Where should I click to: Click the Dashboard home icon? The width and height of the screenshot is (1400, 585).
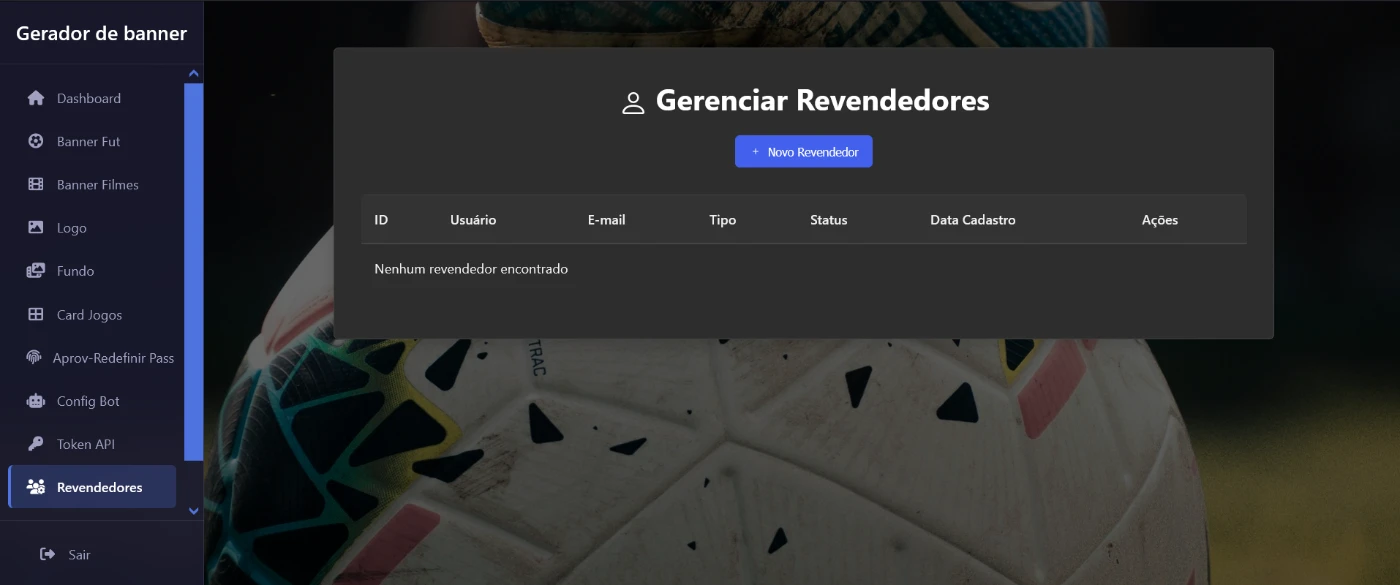pos(36,98)
